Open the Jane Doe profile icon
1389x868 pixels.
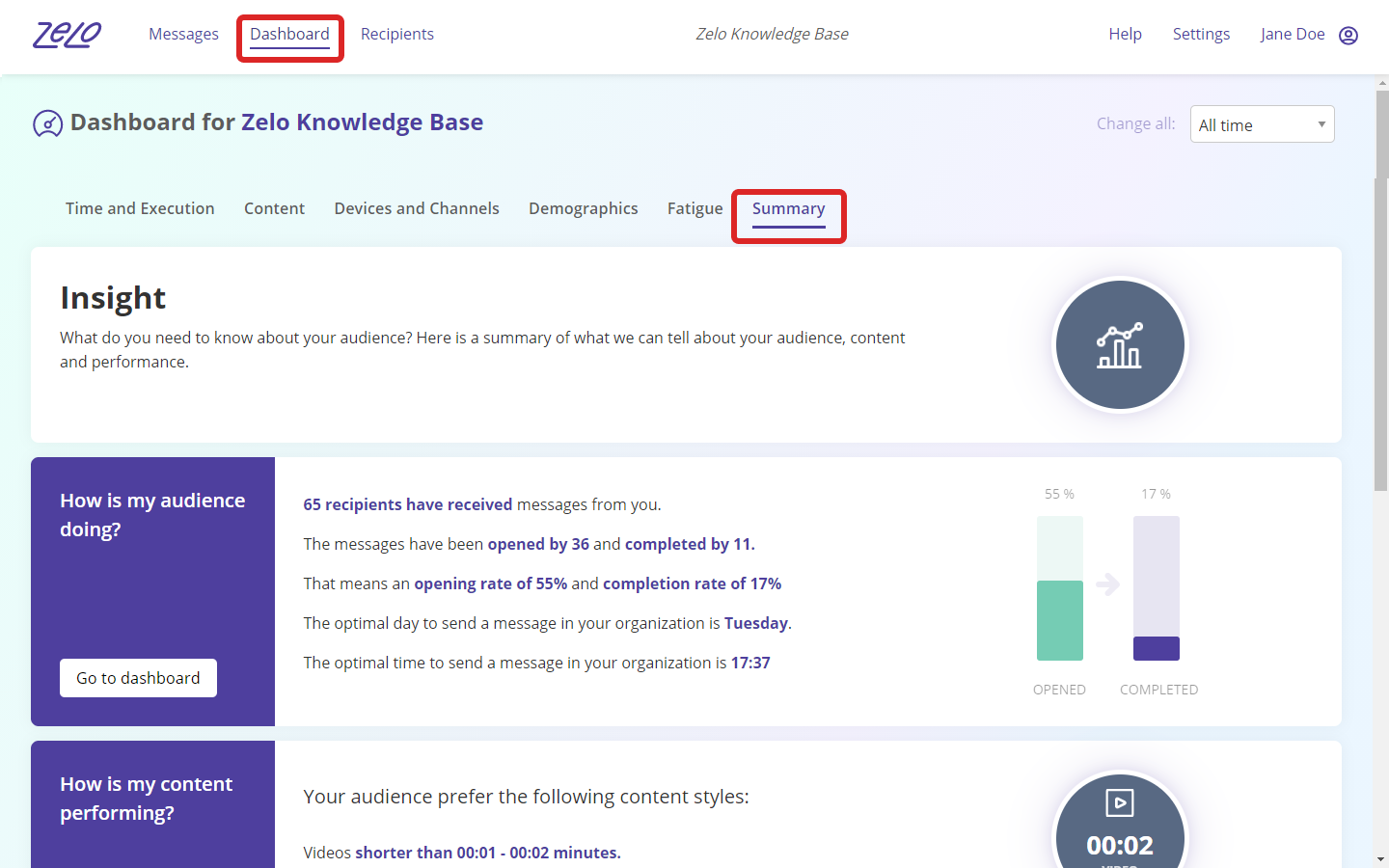click(x=1348, y=36)
